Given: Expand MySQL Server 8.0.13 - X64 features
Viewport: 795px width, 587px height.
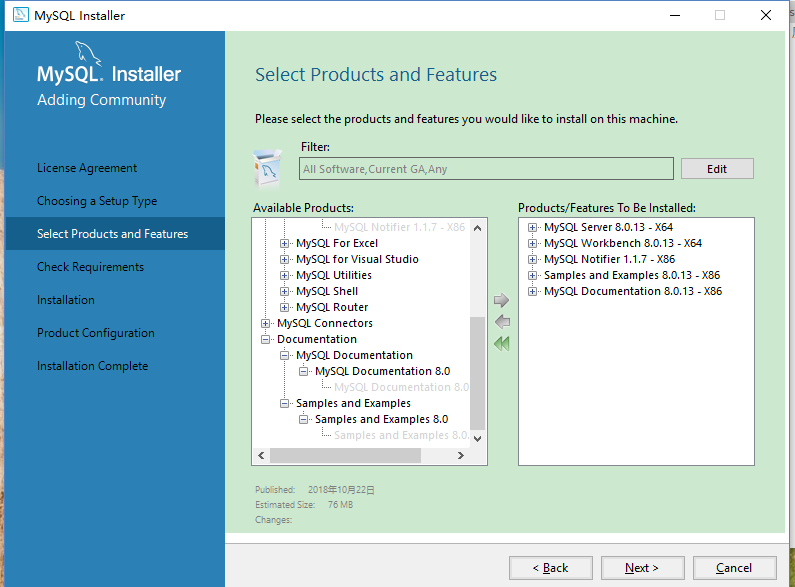Looking at the screenshot, I should [x=532, y=228].
